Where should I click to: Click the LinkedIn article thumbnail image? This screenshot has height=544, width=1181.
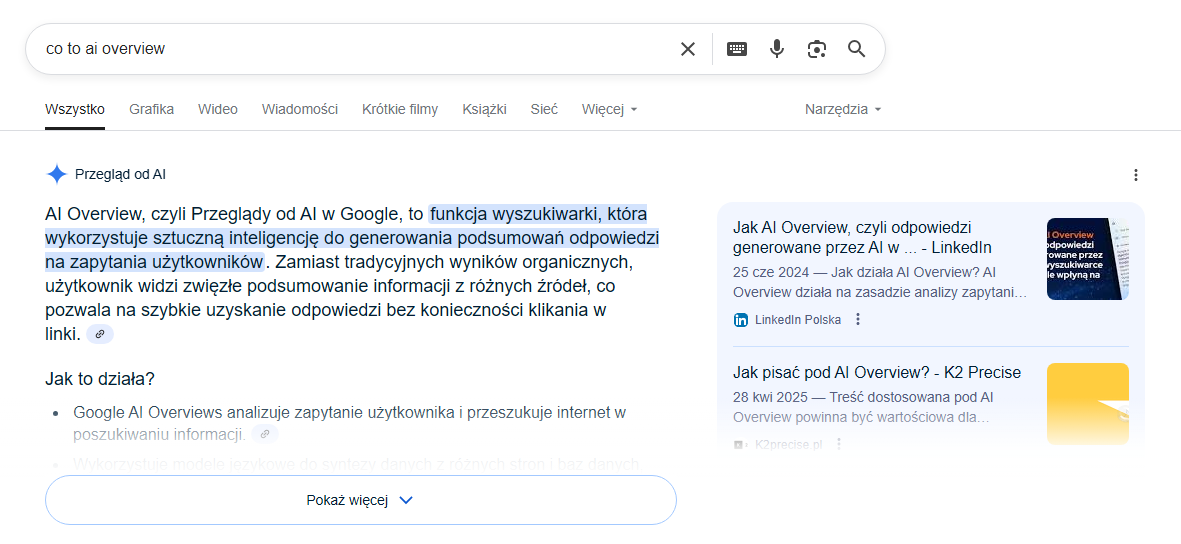1088,259
